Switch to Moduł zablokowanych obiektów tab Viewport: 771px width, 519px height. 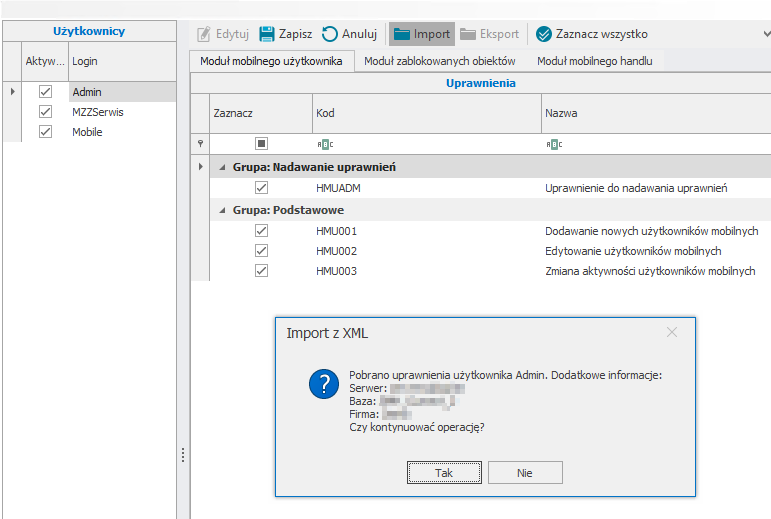click(439, 62)
